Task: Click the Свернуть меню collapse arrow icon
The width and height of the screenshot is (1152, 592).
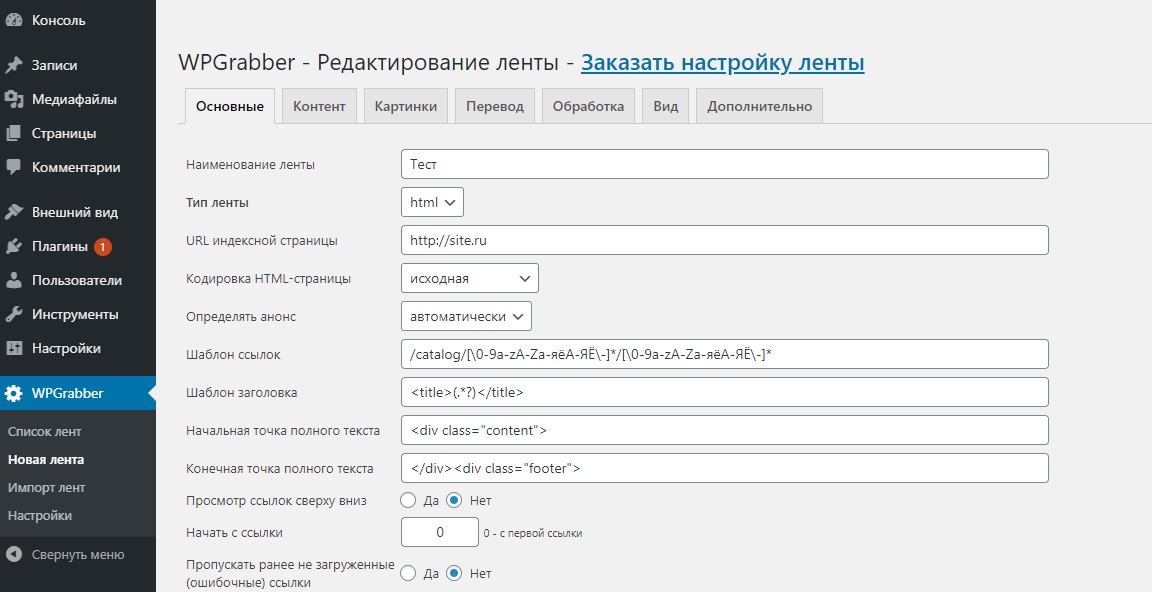Action: click(13, 555)
